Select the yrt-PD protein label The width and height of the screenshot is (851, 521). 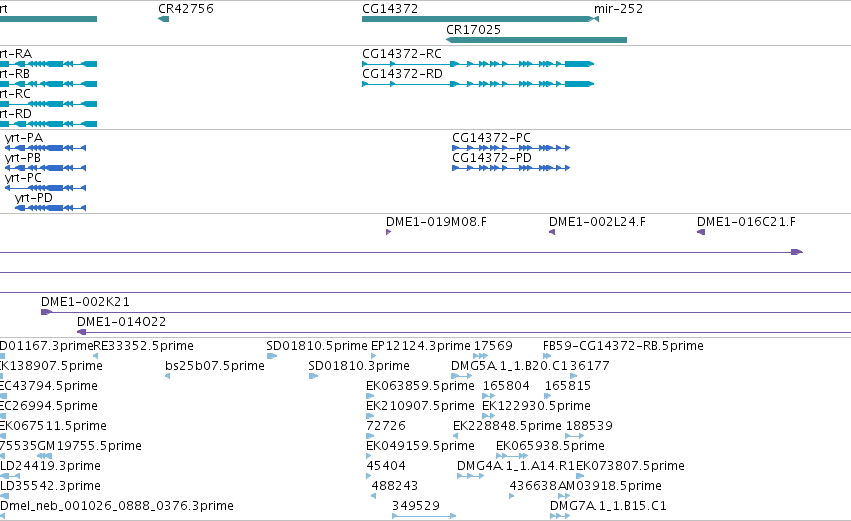[x=34, y=198]
